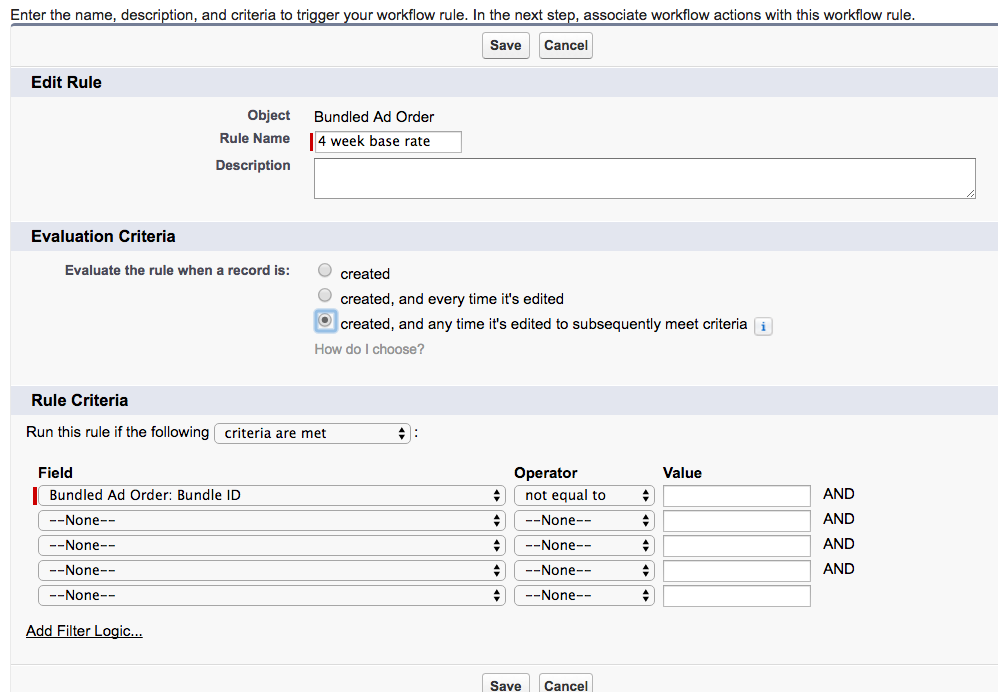Click the top Save button
Viewport: 998px width, 692px height.
(505, 45)
